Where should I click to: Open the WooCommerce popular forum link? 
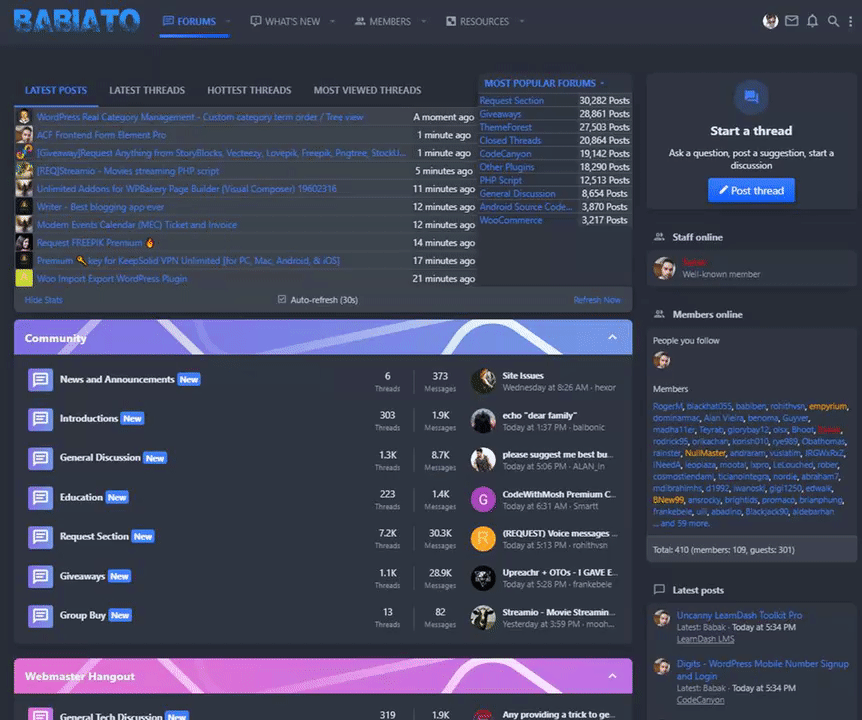[511, 220]
